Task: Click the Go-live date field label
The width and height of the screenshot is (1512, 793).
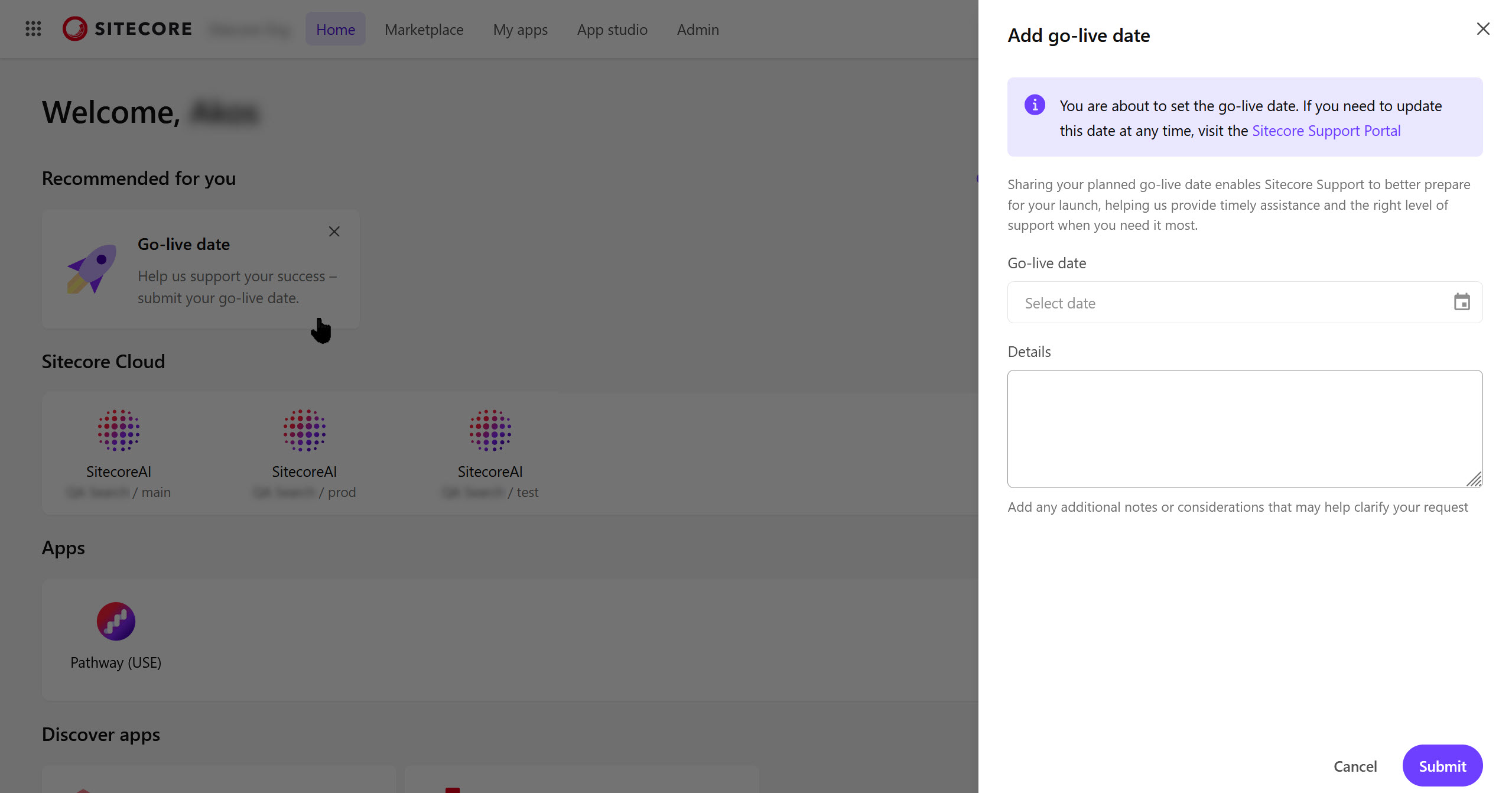Action: click(x=1047, y=263)
